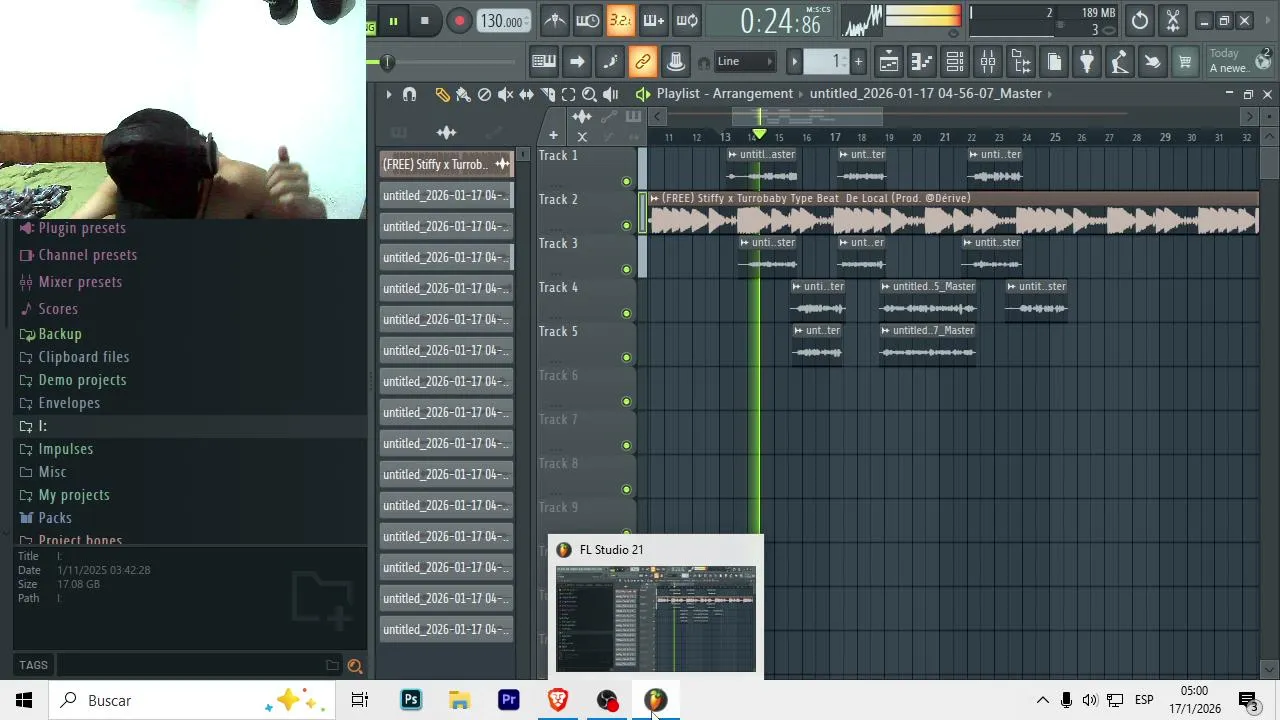
Task: Toggle playlist magnet snap icon
Action: point(409,94)
